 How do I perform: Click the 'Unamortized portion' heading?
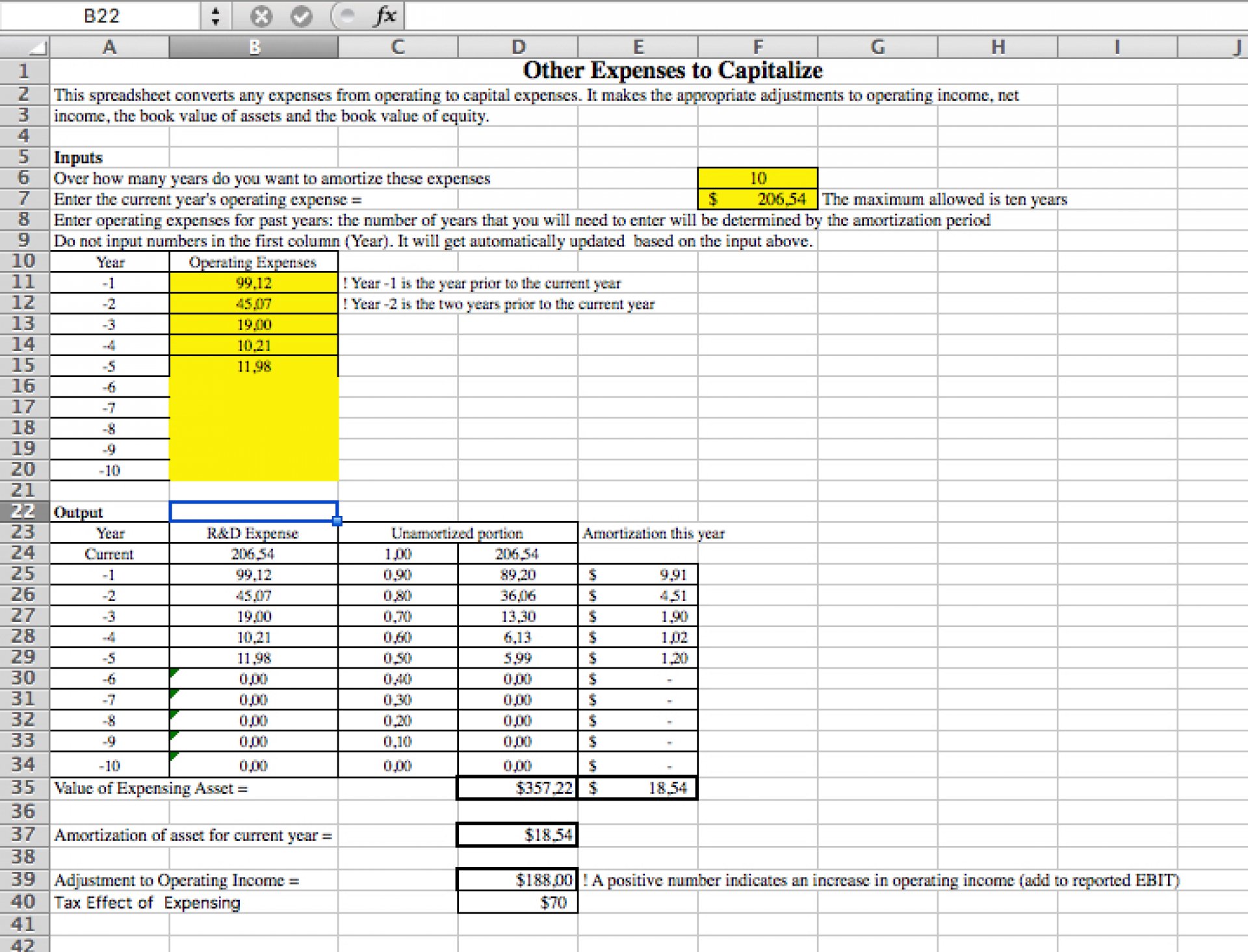point(457,533)
